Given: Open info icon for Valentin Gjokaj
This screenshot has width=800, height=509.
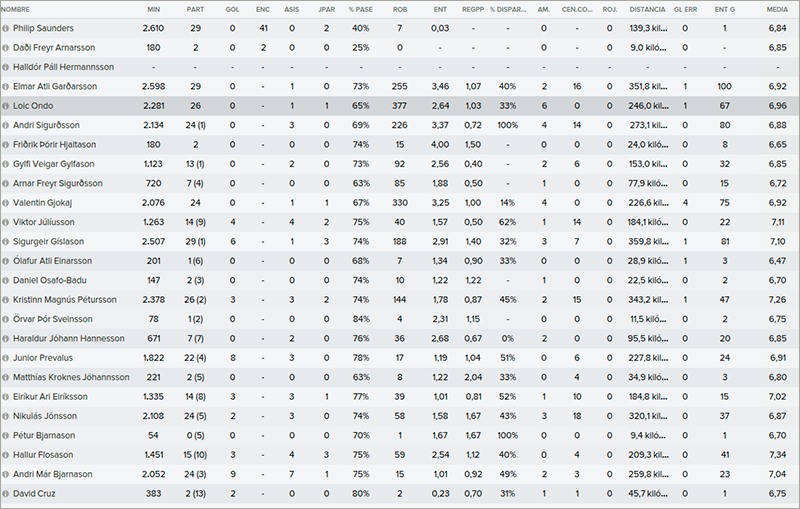Looking at the screenshot, I should pos(6,203).
